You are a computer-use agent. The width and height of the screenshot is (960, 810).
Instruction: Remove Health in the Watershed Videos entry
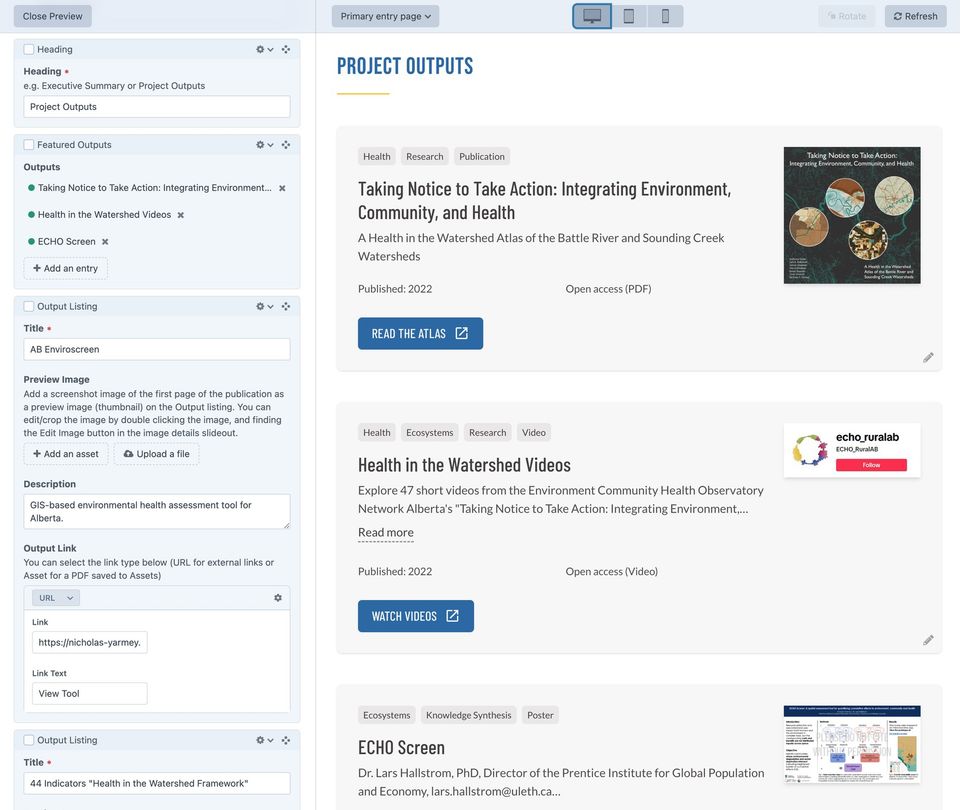[181, 215]
